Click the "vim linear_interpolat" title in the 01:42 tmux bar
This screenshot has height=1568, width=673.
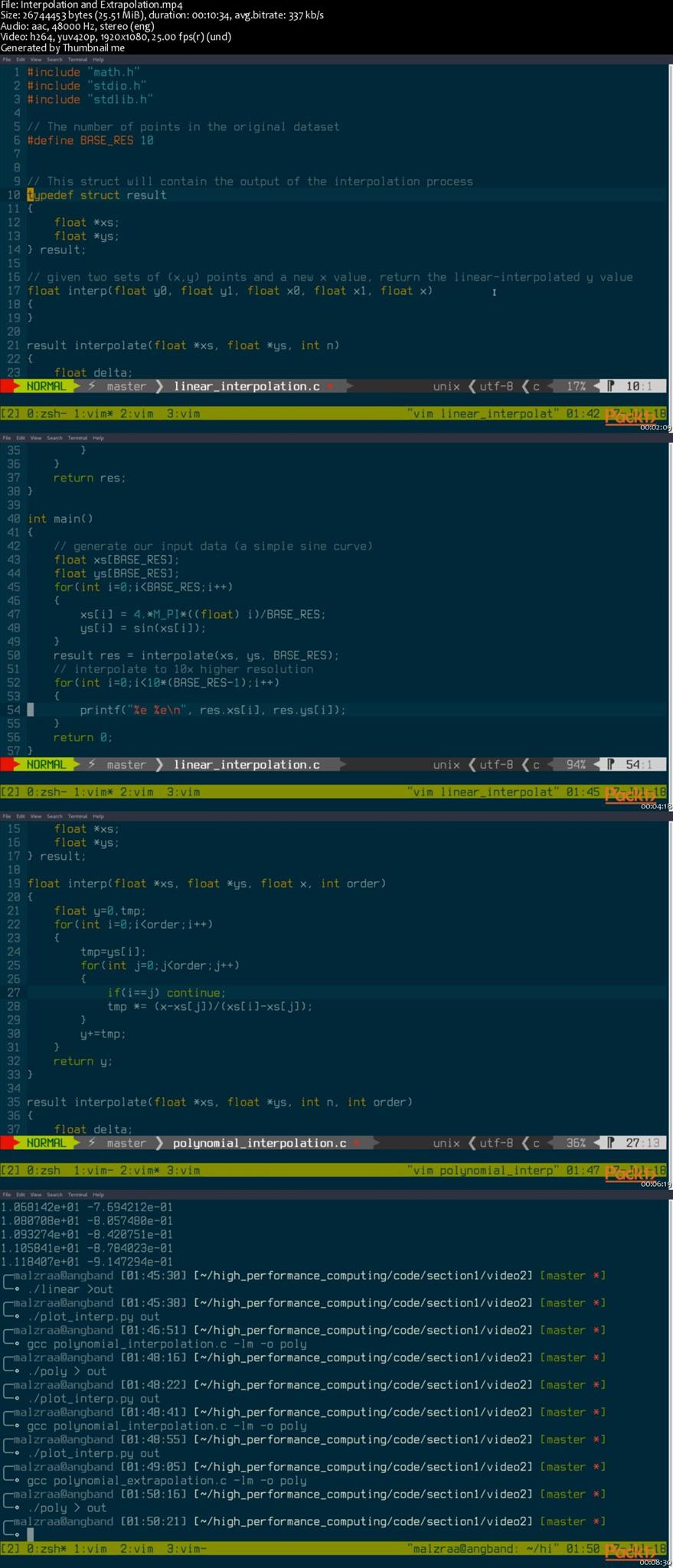pyautogui.click(x=482, y=413)
